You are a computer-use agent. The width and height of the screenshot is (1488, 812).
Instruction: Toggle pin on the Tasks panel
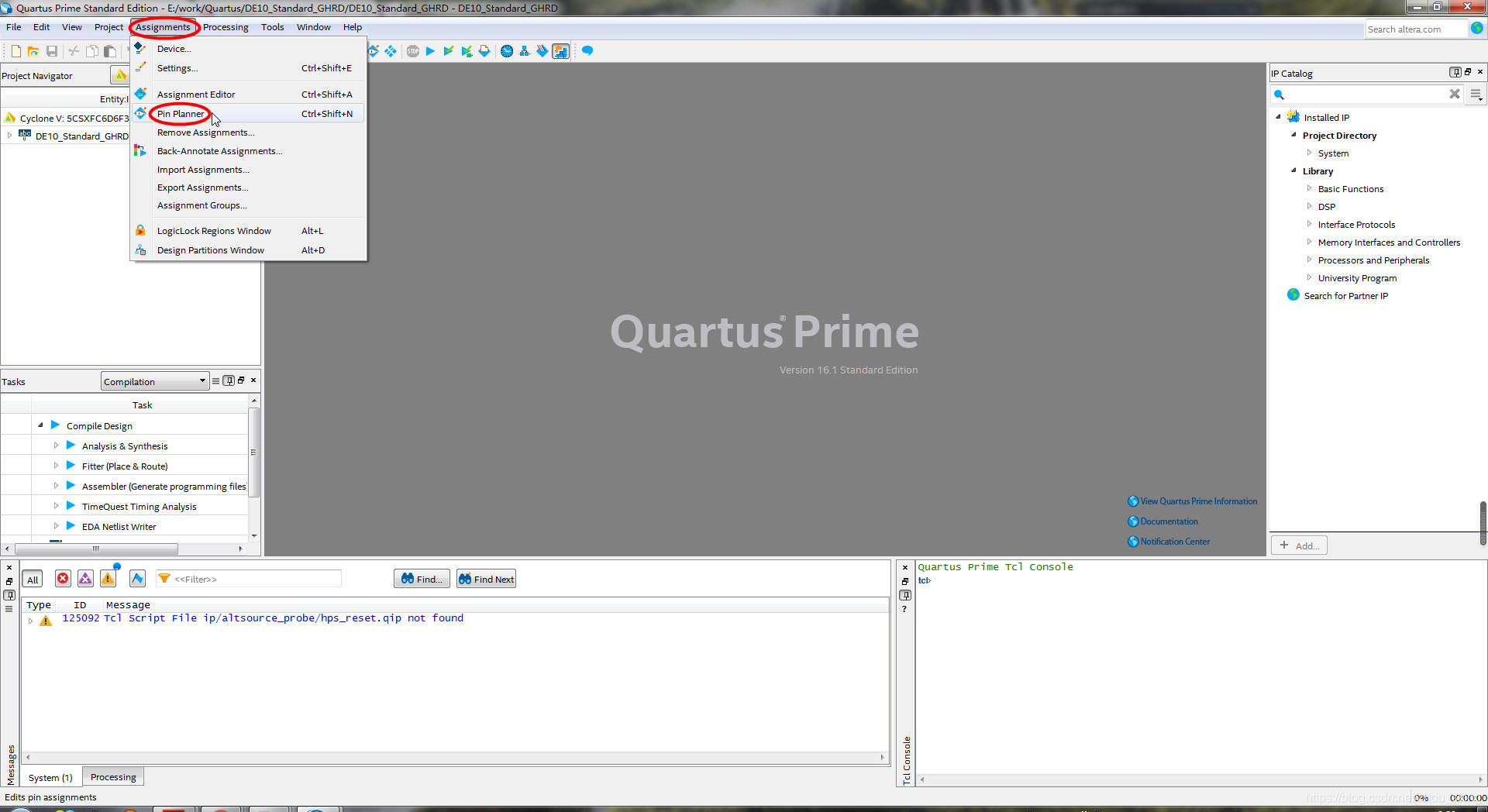229,380
